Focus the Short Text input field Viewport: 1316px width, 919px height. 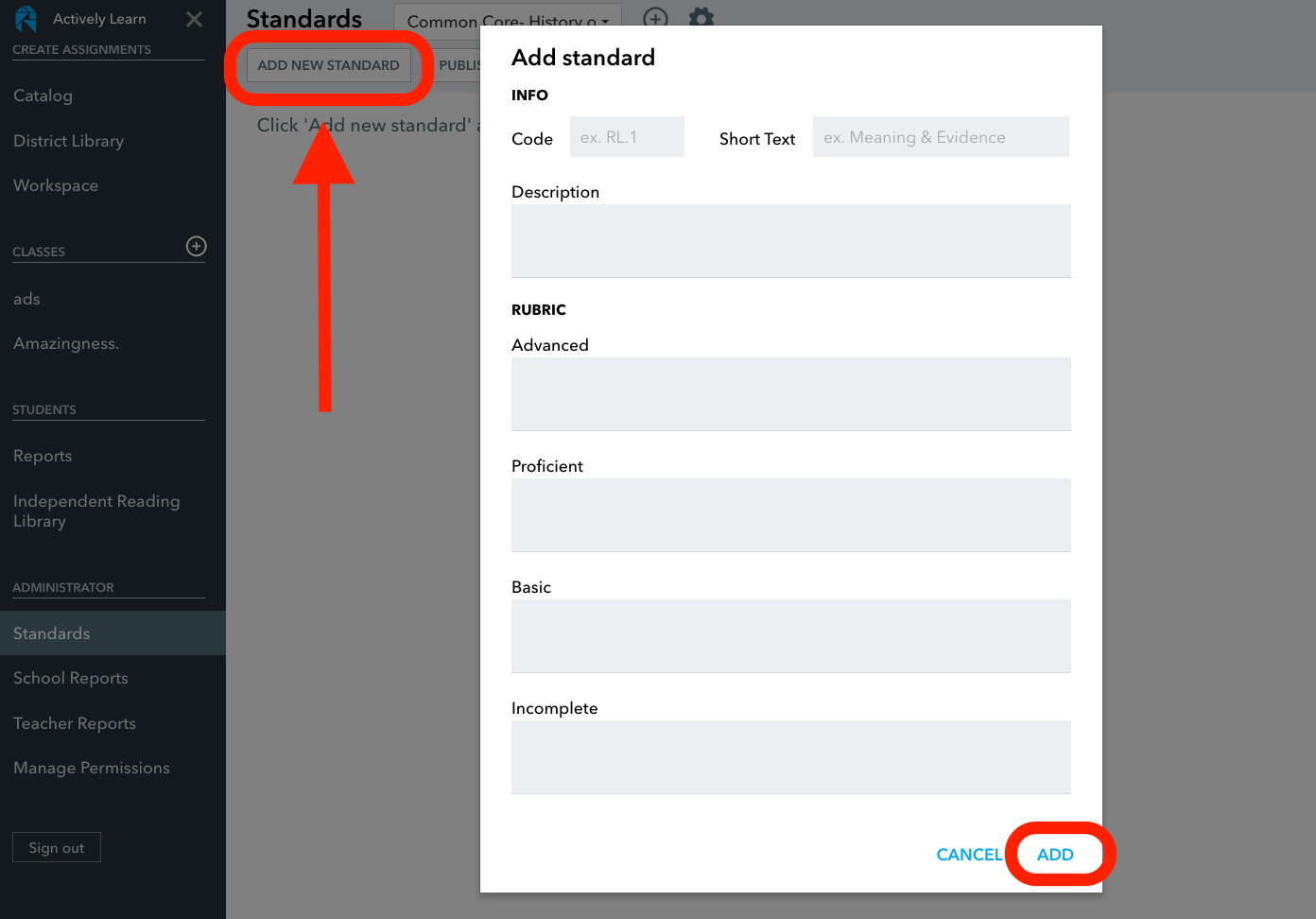(x=941, y=137)
